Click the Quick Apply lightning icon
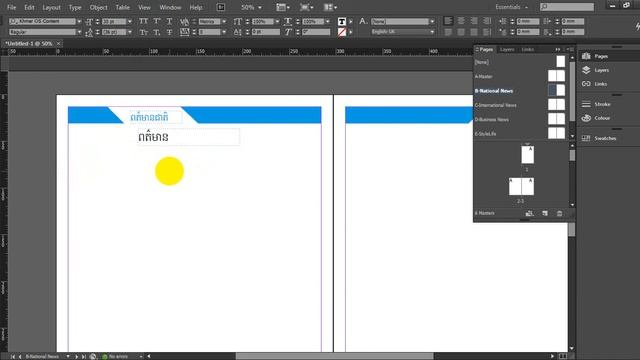The height and width of the screenshot is (360, 640). 637,27
